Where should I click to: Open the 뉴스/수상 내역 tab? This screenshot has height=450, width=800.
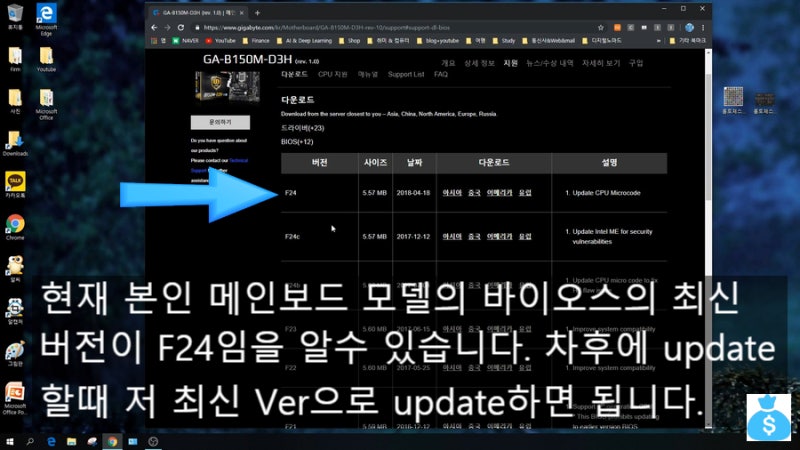(x=549, y=63)
